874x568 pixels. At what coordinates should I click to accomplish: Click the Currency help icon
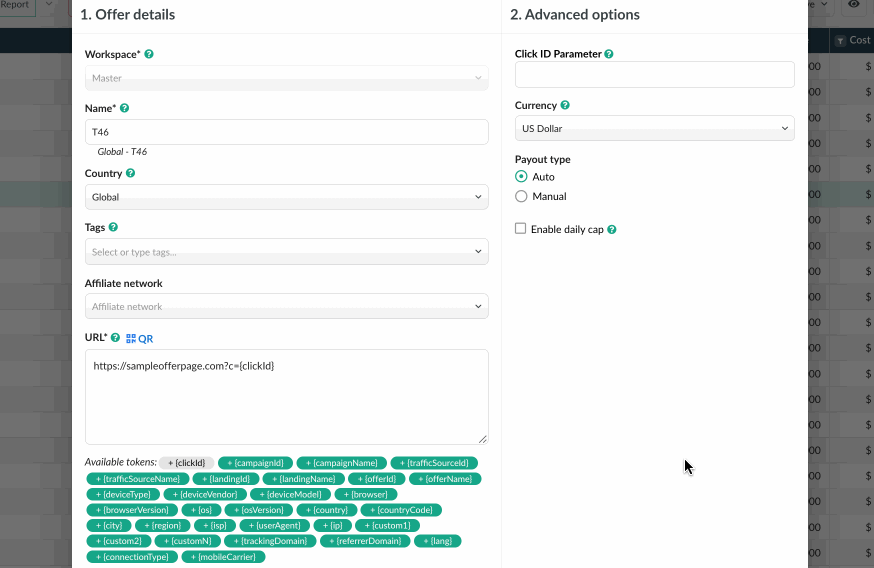click(x=565, y=105)
